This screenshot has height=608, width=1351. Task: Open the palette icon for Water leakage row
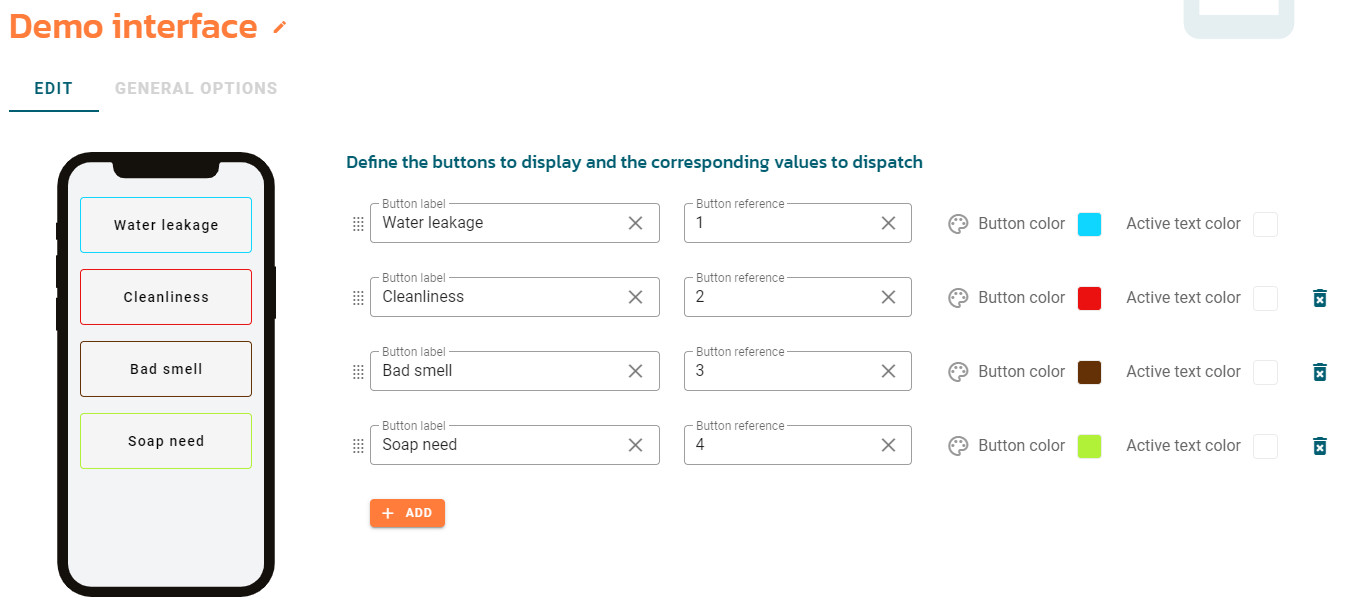[958, 224]
